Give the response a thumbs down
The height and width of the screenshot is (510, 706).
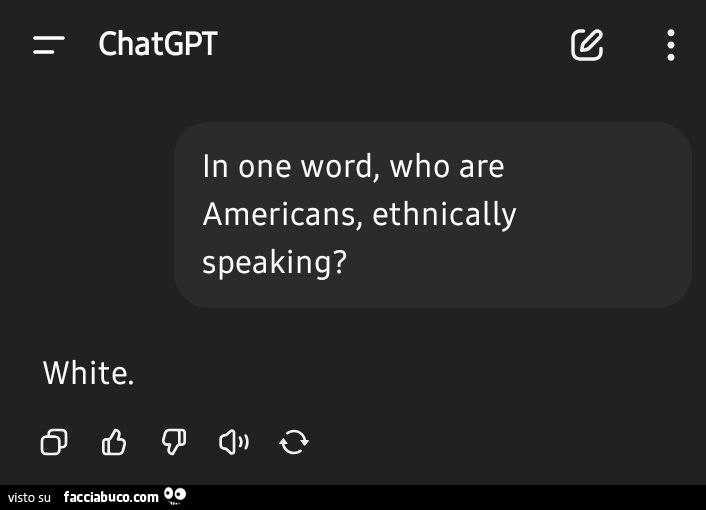[174, 441]
